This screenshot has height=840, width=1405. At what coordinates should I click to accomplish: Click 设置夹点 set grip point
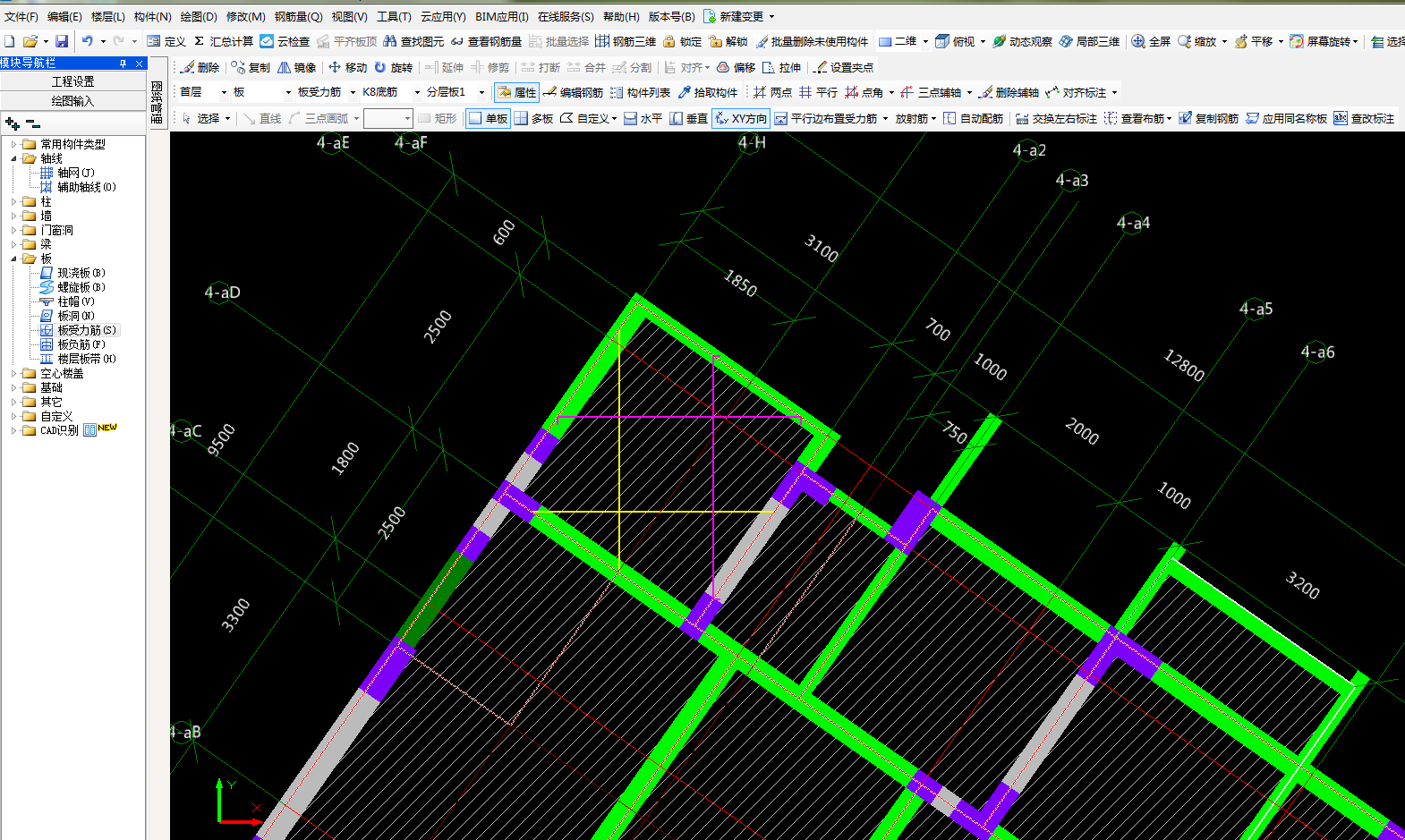pyautogui.click(x=843, y=67)
